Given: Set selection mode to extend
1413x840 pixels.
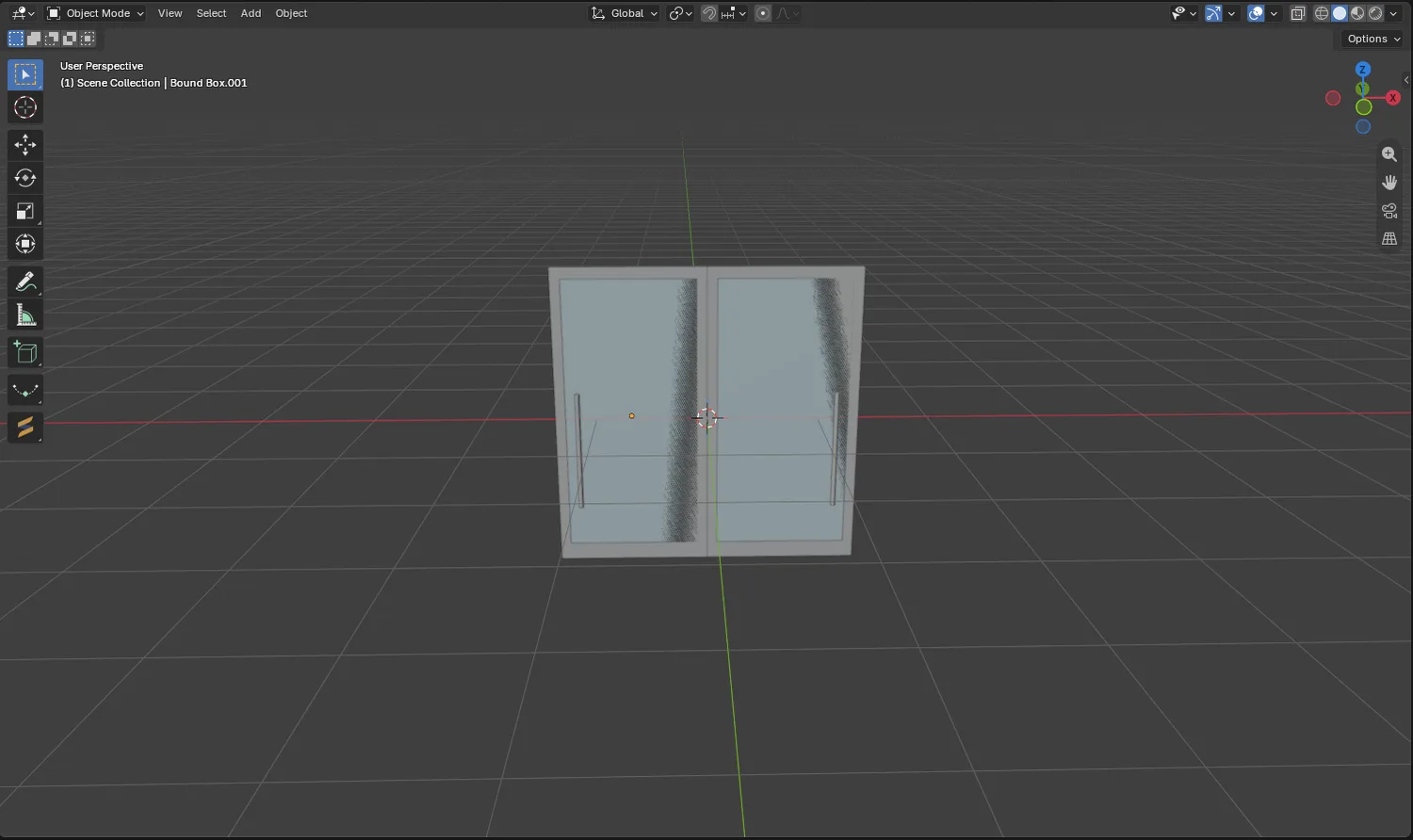Looking at the screenshot, I should click(34, 39).
